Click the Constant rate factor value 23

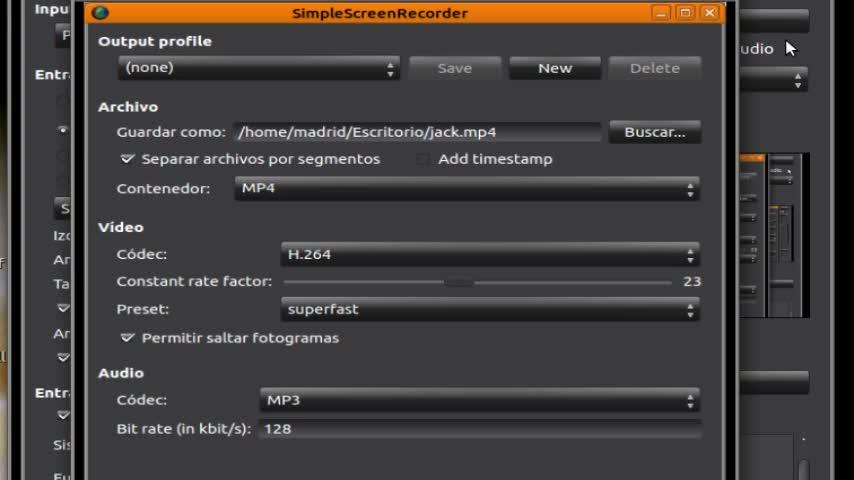pos(692,282)
